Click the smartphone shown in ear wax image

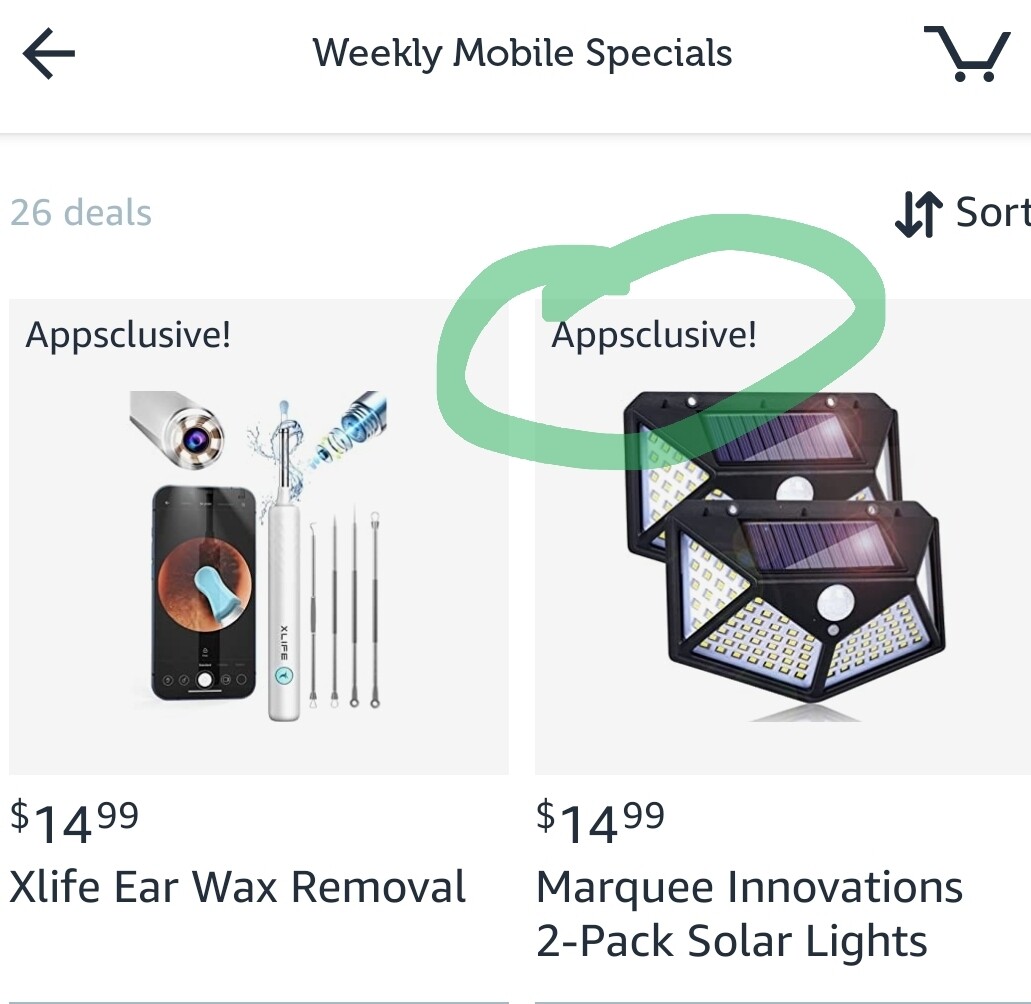tap(204, 594)
